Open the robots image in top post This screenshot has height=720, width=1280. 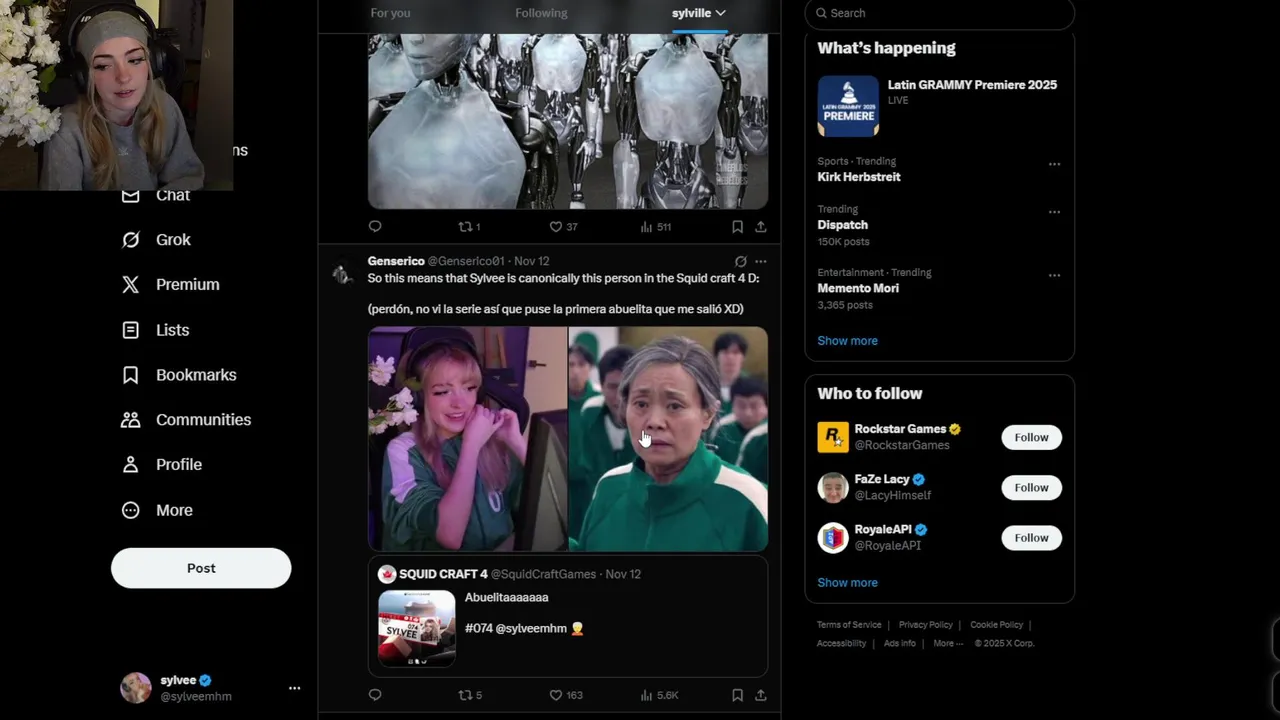(568, 121)
